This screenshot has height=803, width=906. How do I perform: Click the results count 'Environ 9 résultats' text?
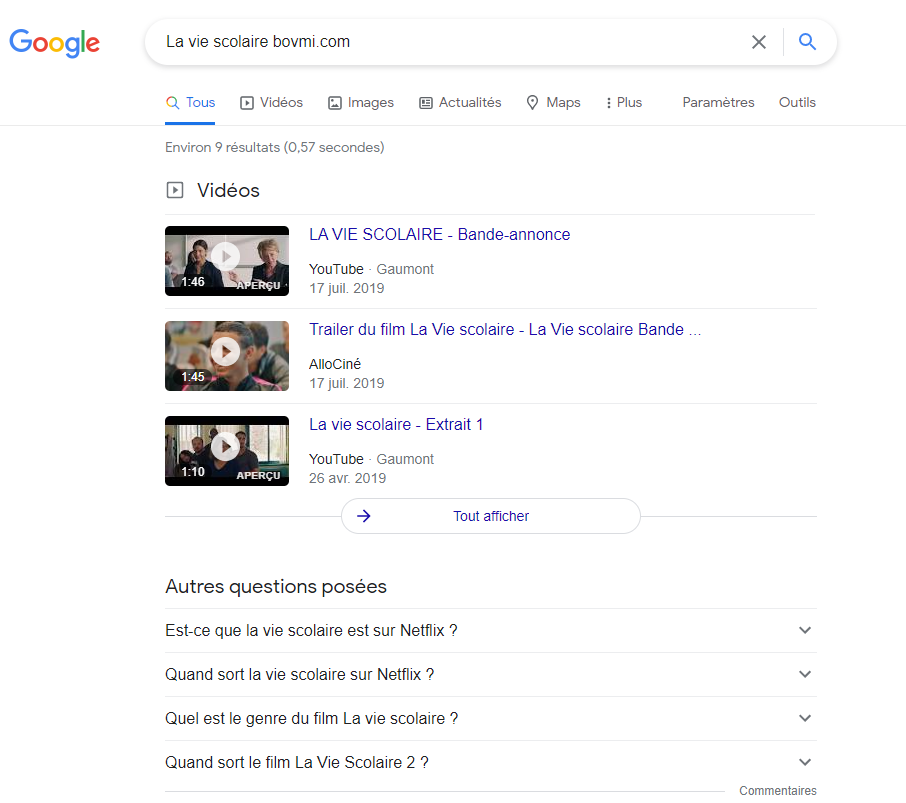(274, 147)
